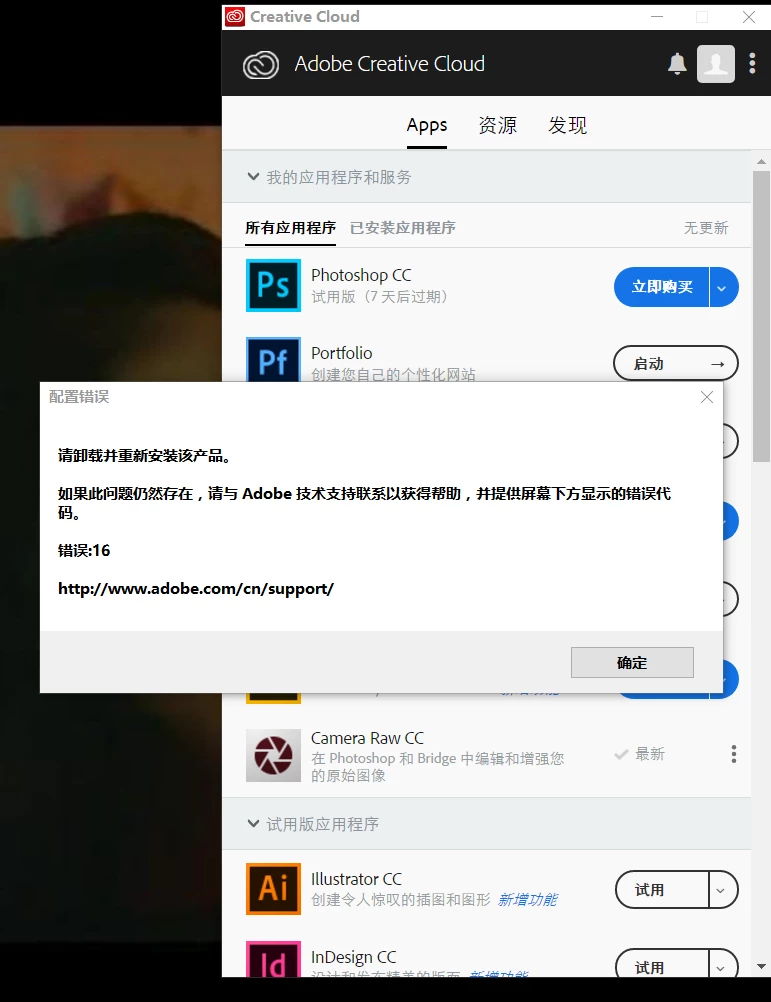Click the Adobe Creative Cloud logo
Viewport: 771px width, 1002px height.
pos(261,65)
